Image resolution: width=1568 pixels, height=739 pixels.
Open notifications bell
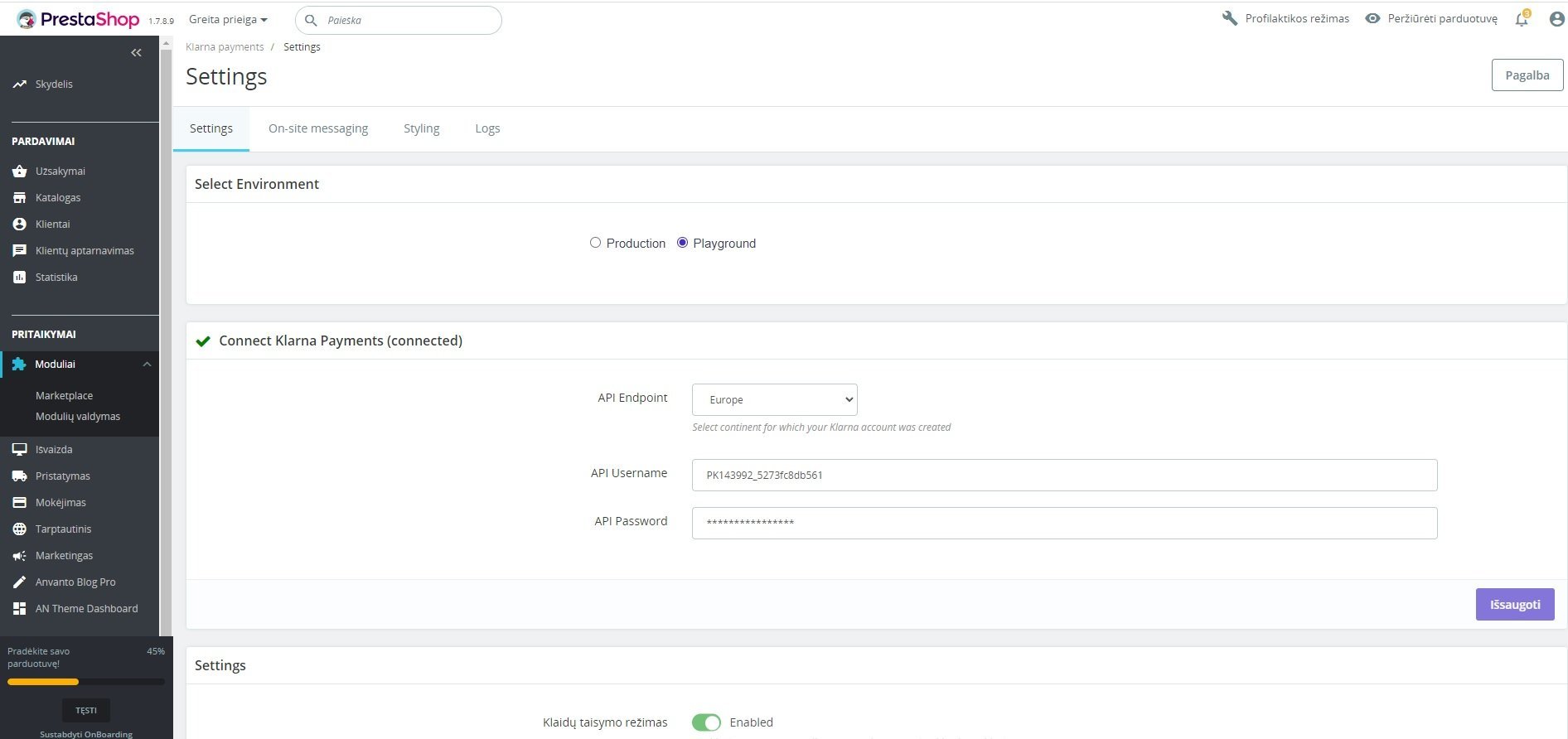point(1522,19)
